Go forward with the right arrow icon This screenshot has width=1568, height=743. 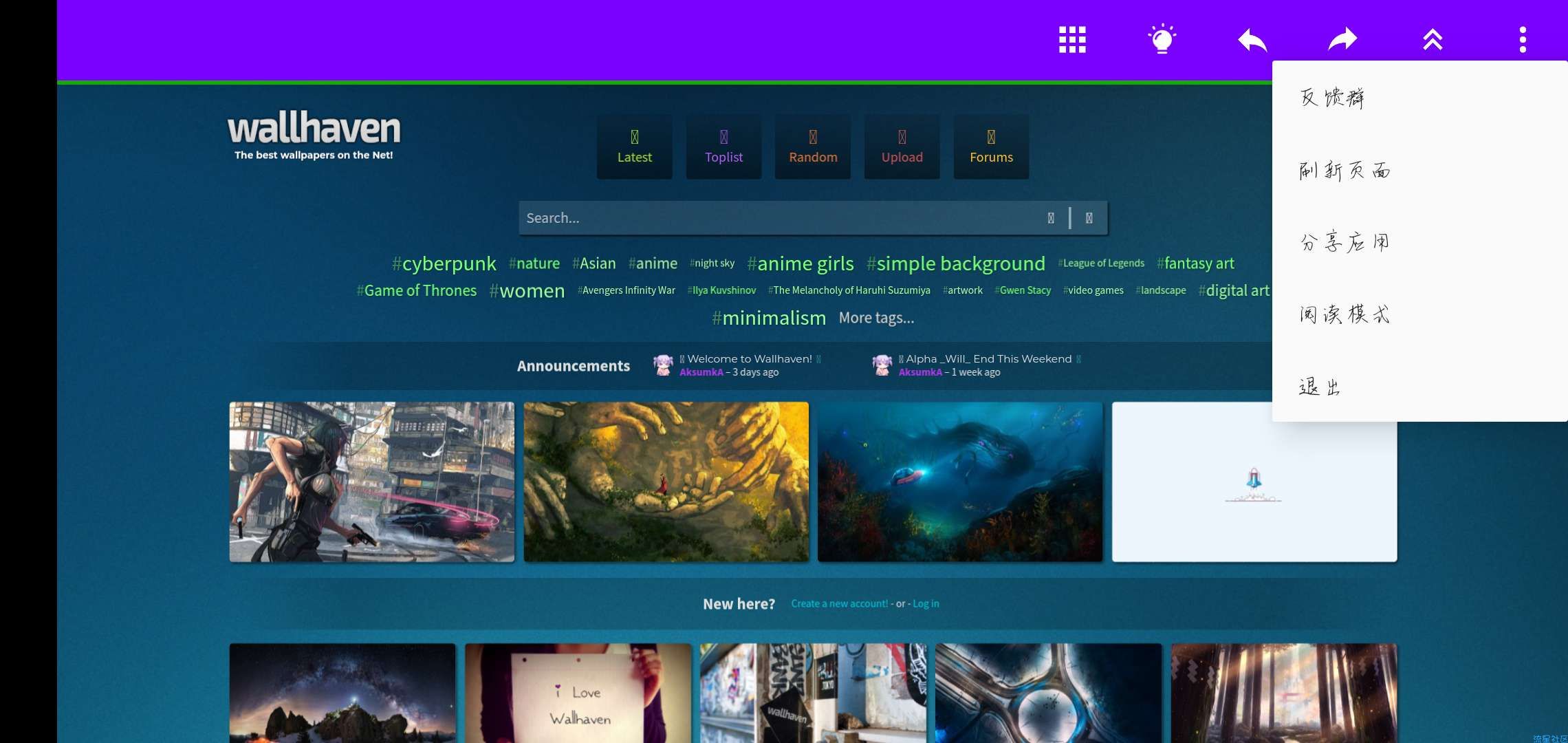[1342, 39]
